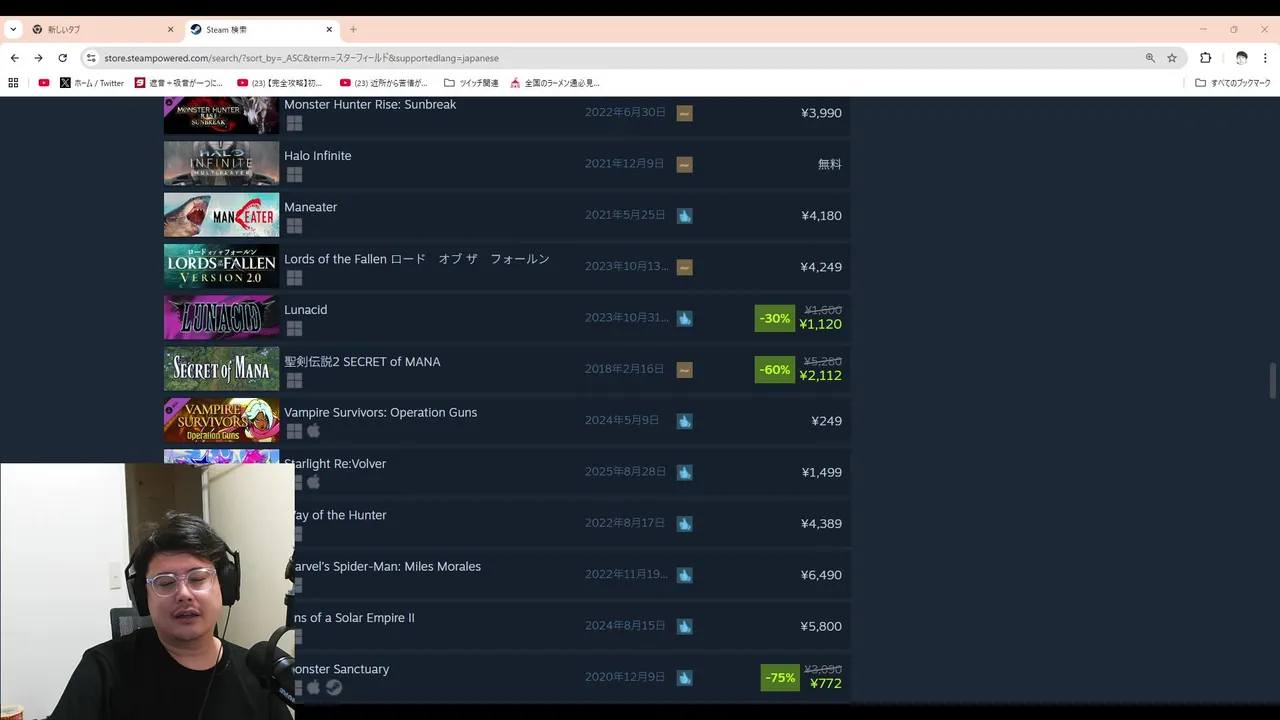Go back to previous page
Screen dimensions: 1280x720
(14, 58)
